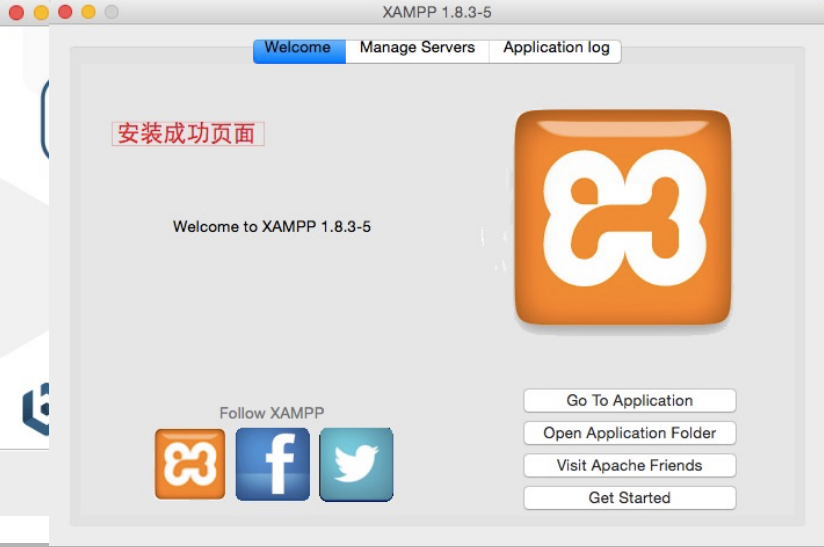Open the Facebook follow icon
Screen dimensions: 824x547
pyautogui.click(x=273, y=464)
